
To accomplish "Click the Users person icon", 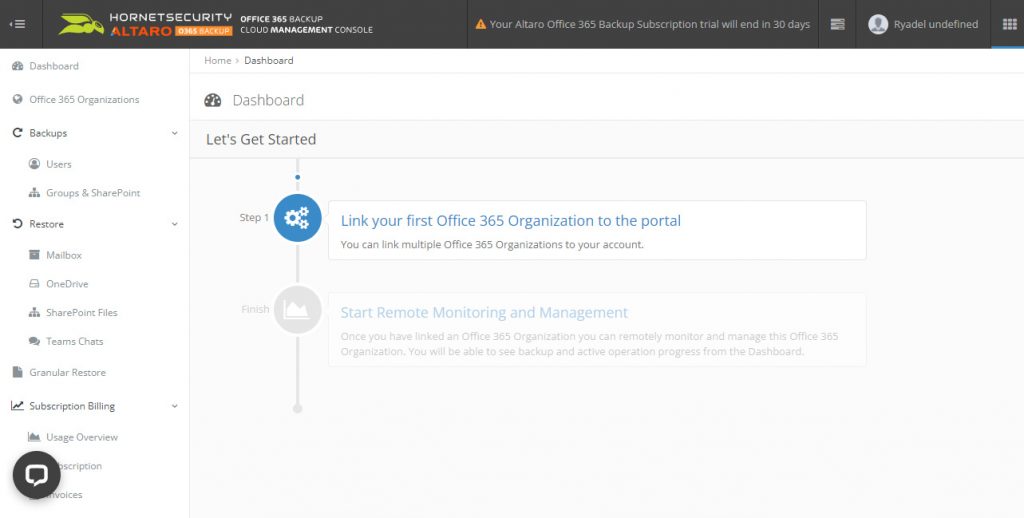I will click(35, 164).
